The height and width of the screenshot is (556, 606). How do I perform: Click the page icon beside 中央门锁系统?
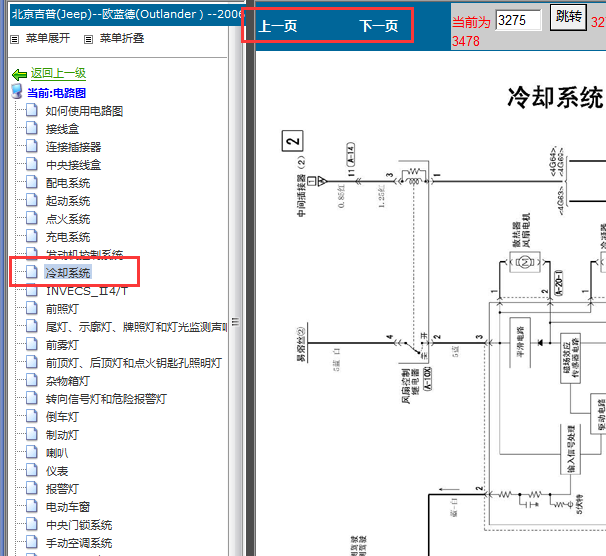32,524
